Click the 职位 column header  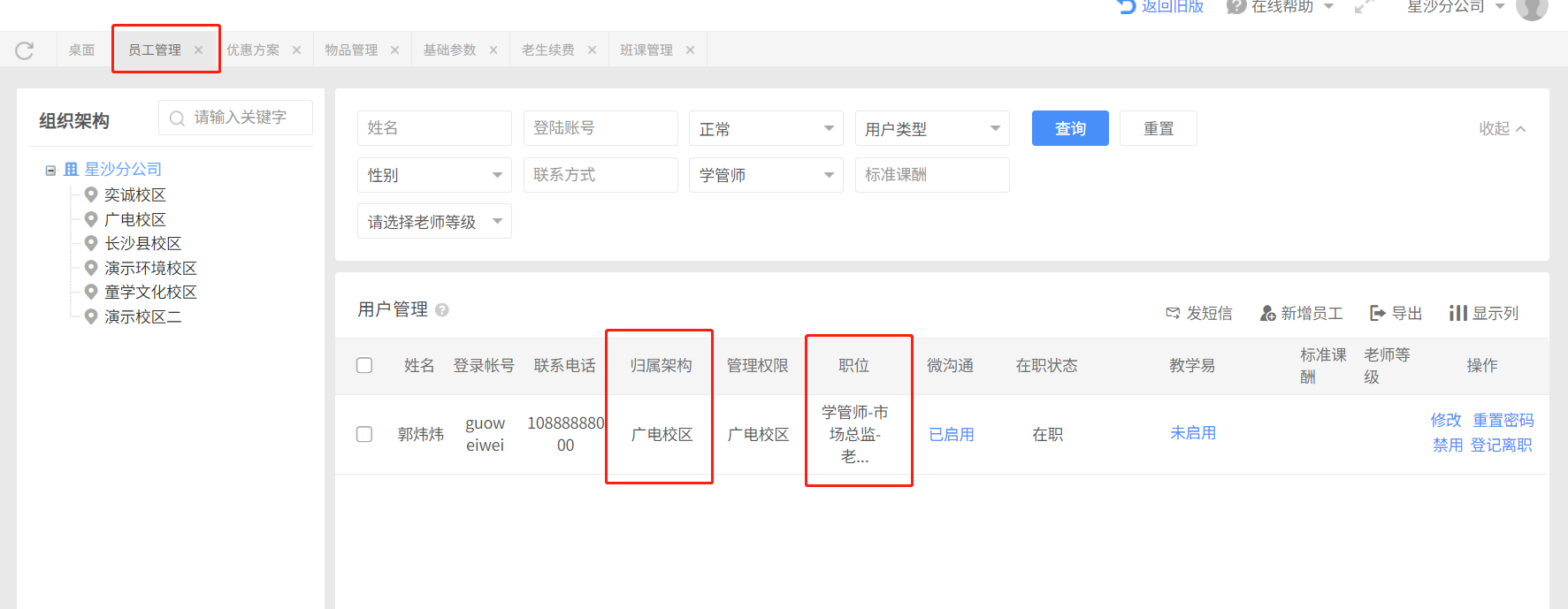pyautogui.click(x=854, y=365)
